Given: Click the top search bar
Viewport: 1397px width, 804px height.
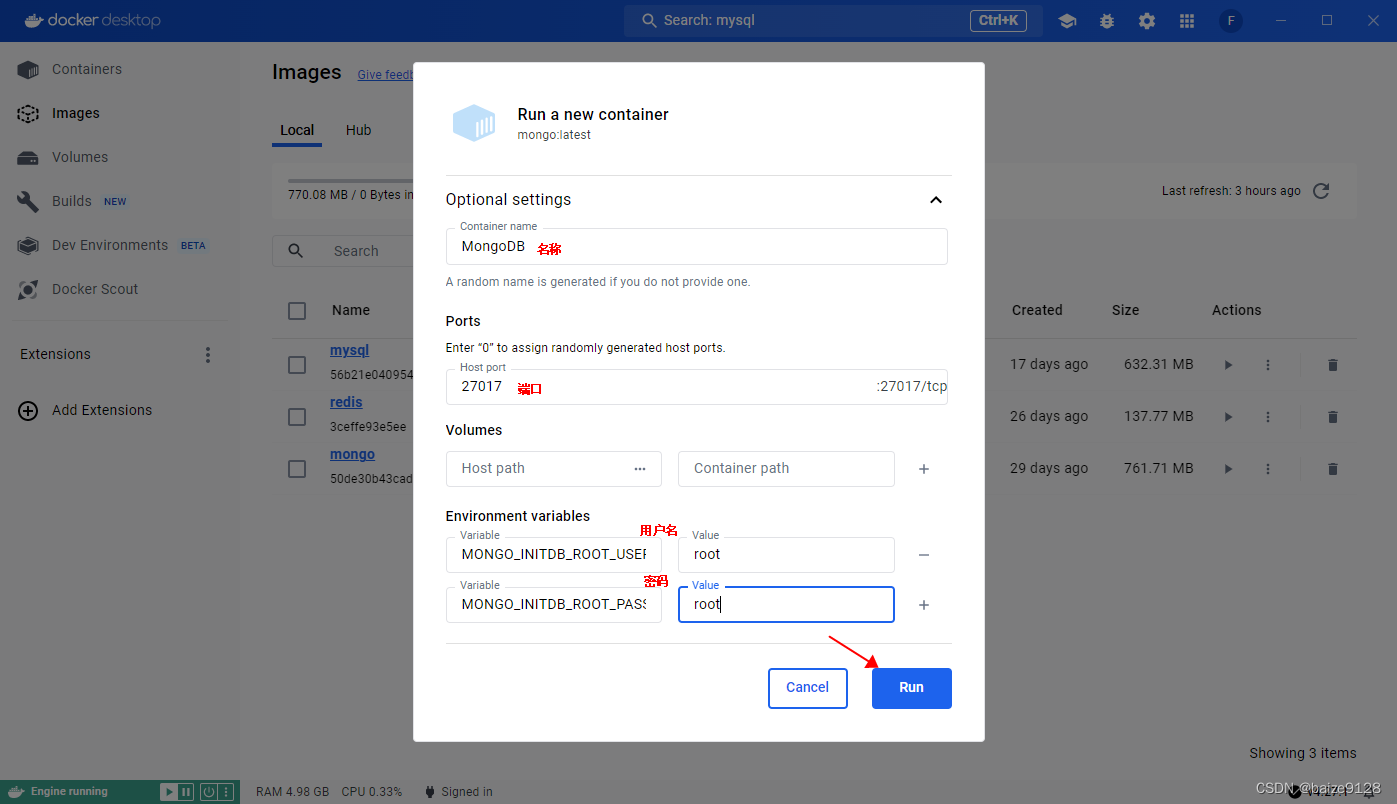Looking at the screenshot, I should [x=833, y=21].
